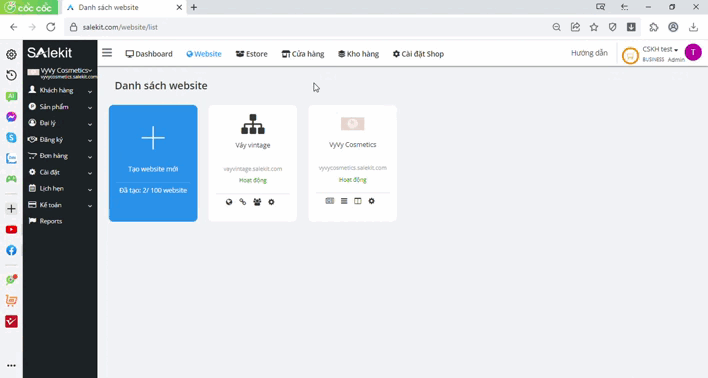Image resolution: width=708 pixels, height=378 pixels.
Task: Click the Cốc Cốc browser logo button
Action: pos(29,7)
